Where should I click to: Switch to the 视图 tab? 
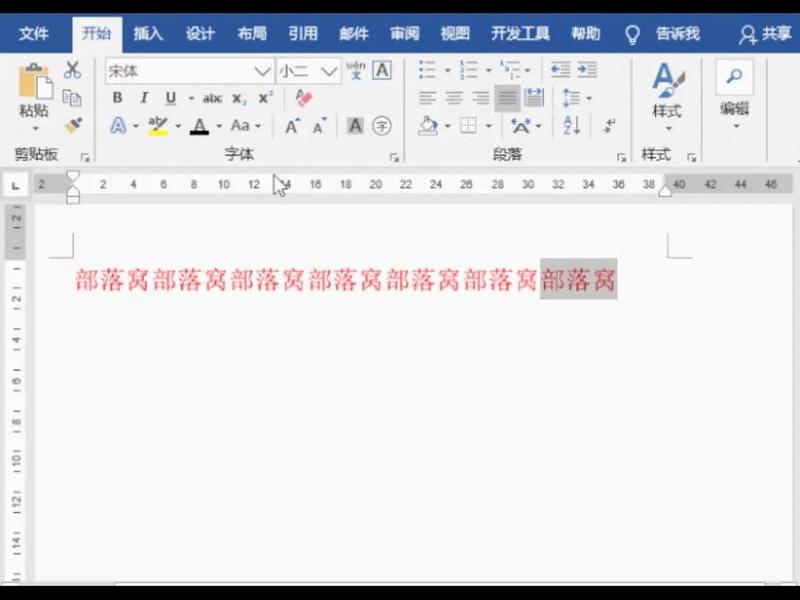pyautogui.click(x=455, y=34)
